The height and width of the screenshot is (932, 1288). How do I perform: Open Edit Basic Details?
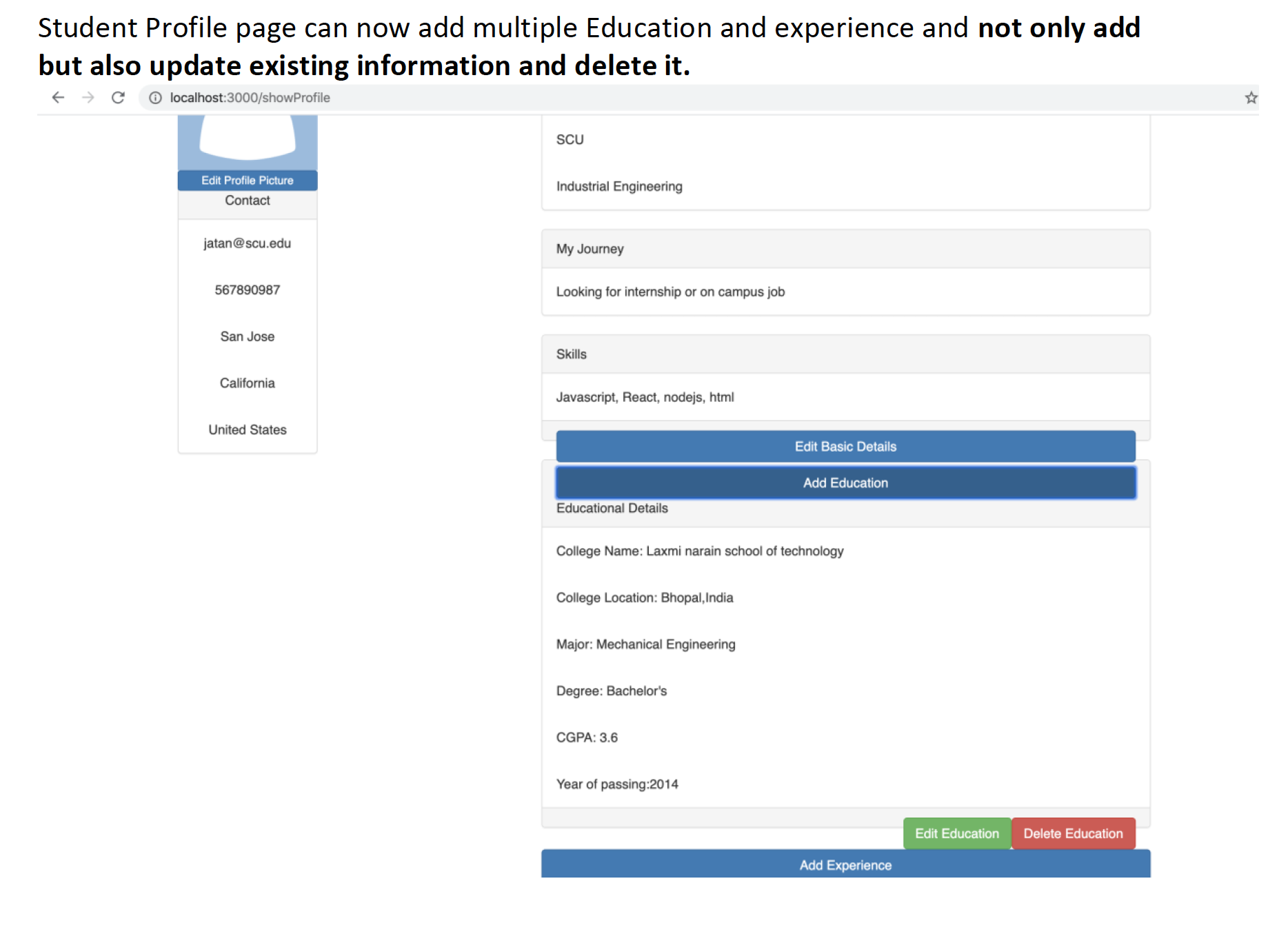coord(845,447)
